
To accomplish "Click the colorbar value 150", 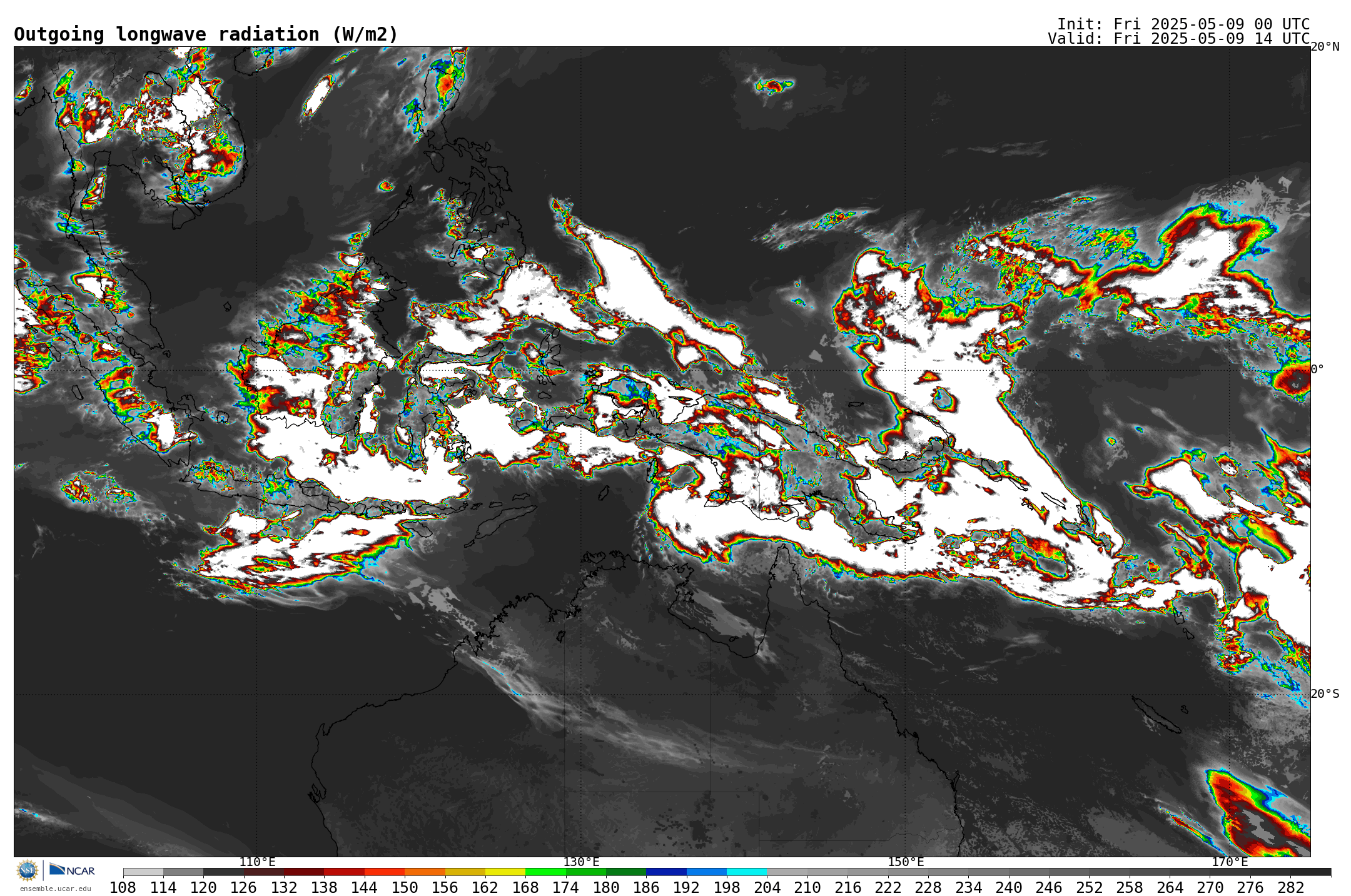I will [x=405, y=887].
